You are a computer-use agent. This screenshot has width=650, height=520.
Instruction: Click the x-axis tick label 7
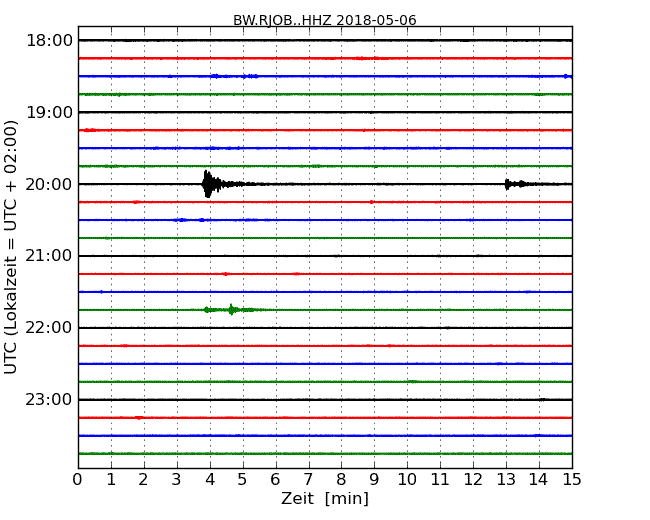click(308, 480)
